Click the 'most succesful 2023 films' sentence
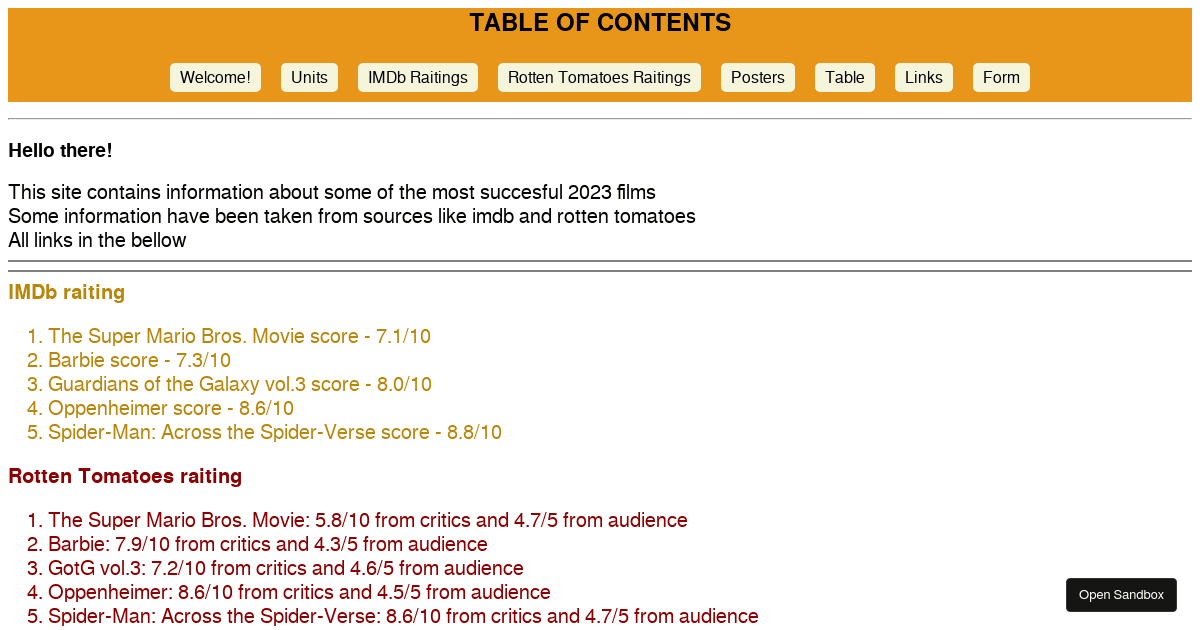 coord(332,192)
